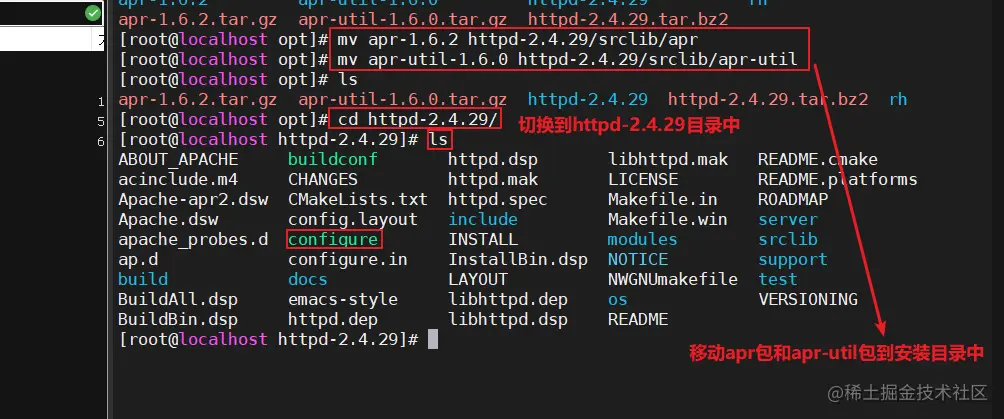Image resolution: width=1004 pixels, height=419 pixels.
Task: Select the ROADMAP file name
Action: (x=793, y=199)
